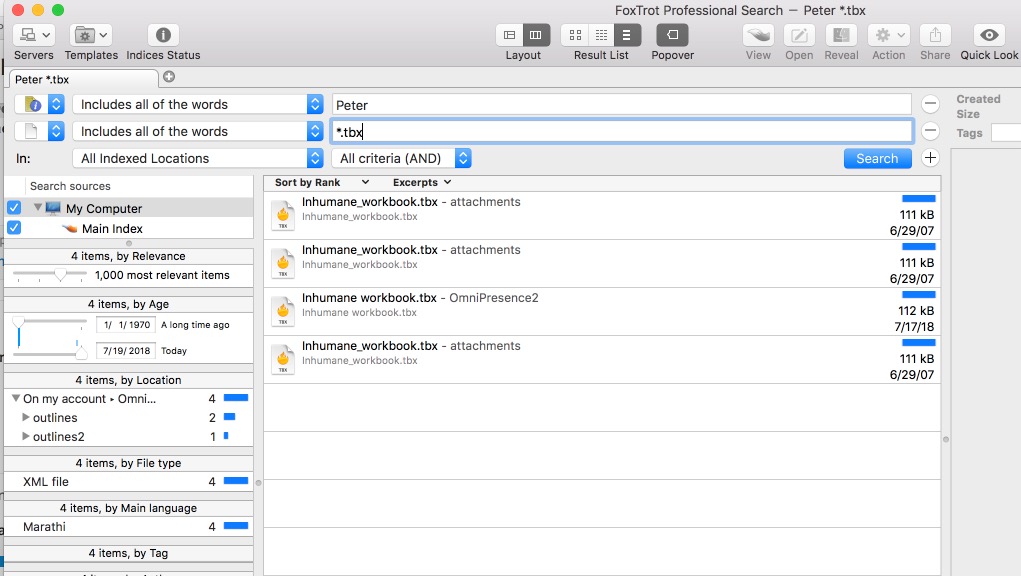1021x576 pixels.
Task: Open the All Indexed Locations dropdown
Action: coord(198,158)
